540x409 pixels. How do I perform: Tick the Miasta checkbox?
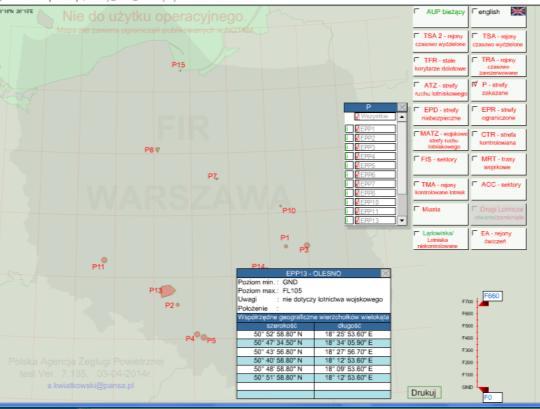point(417,209)
